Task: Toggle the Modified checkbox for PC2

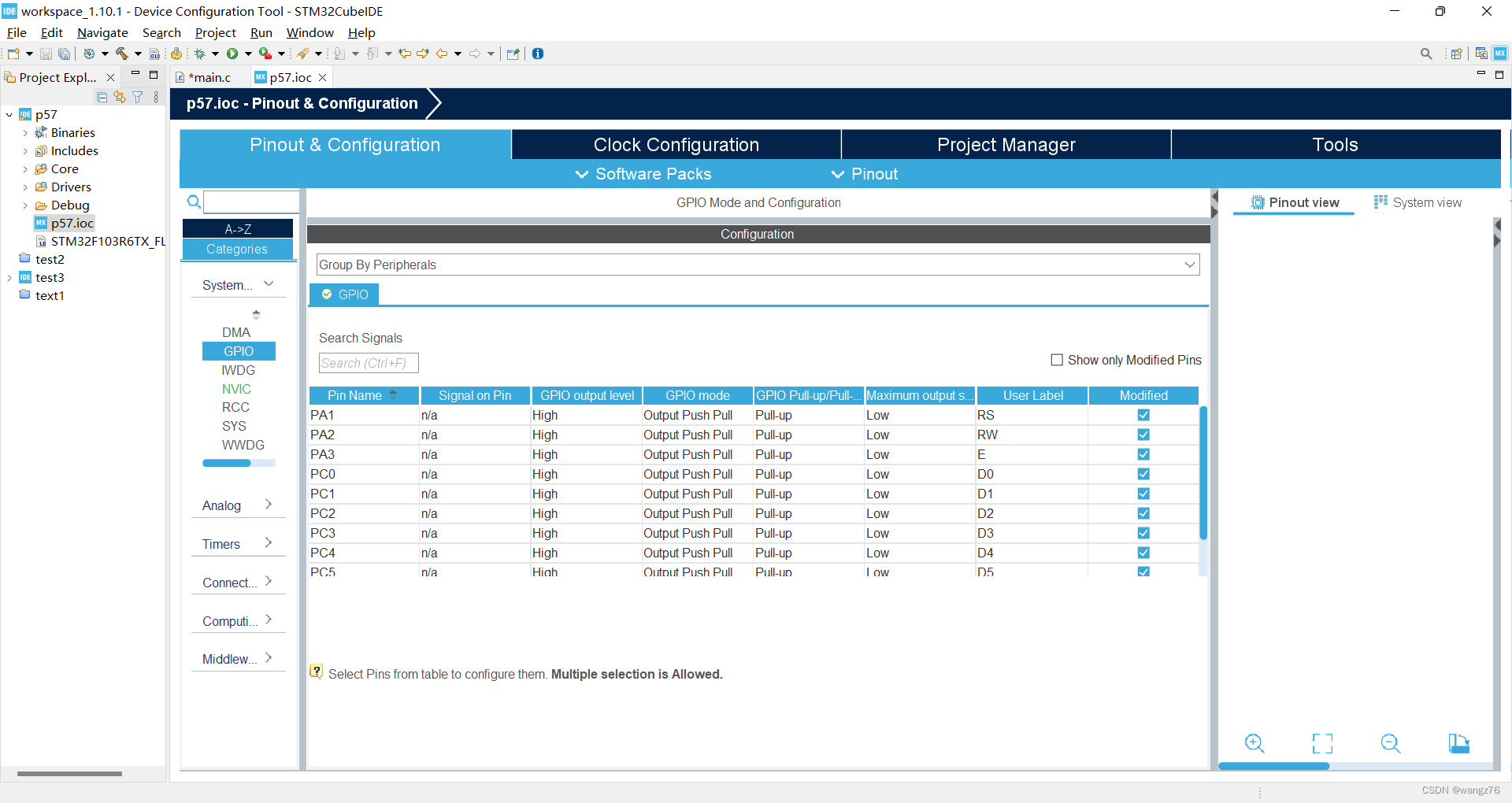Action: [x=1143, y=513]
